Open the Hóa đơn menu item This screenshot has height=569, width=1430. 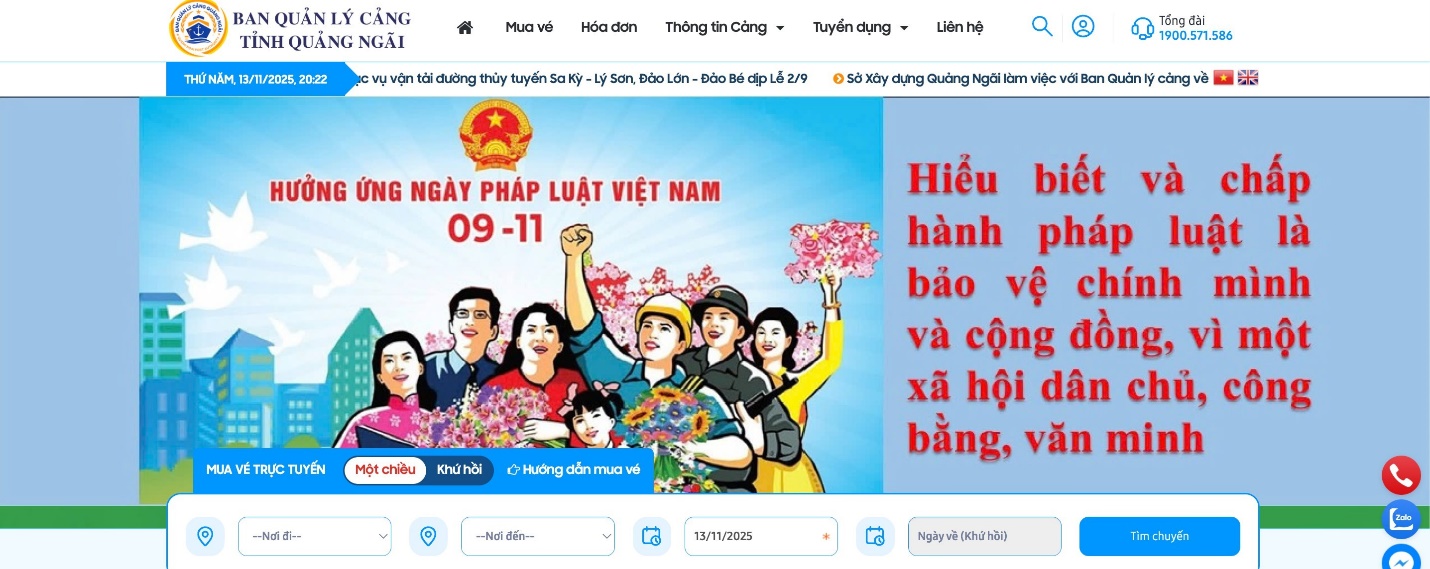coord(609,27)
